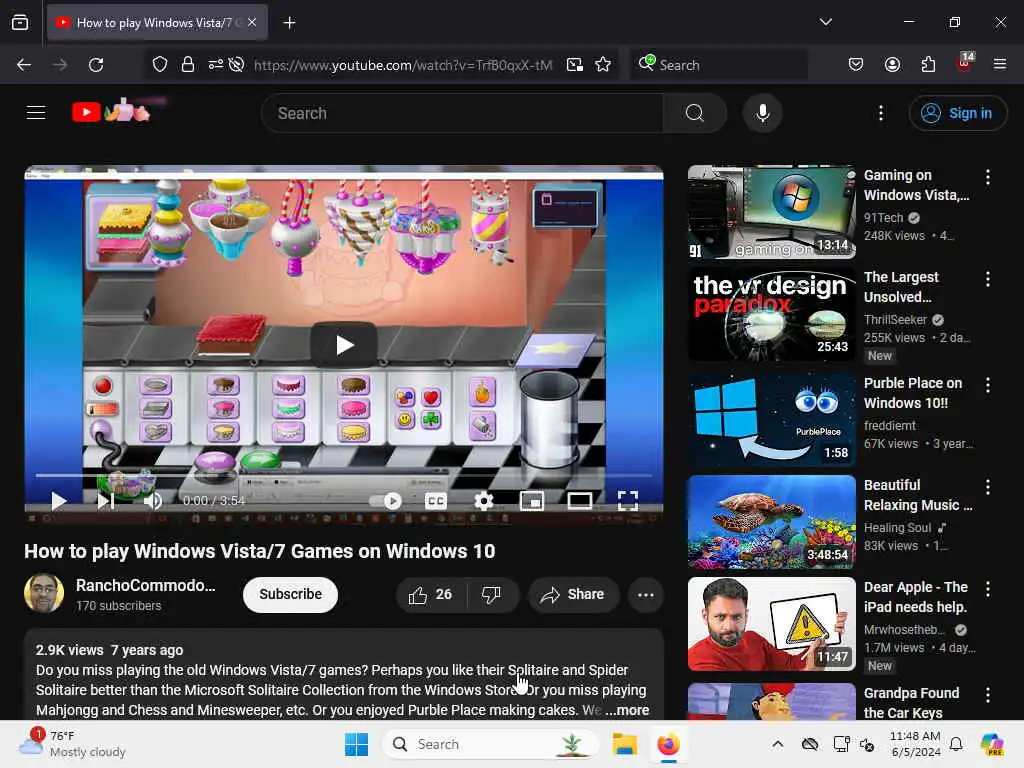Click the YouTube search magnifier button
Image resolution: width=1024 pixels, height=768 pixels.
[x=694, y=113]
